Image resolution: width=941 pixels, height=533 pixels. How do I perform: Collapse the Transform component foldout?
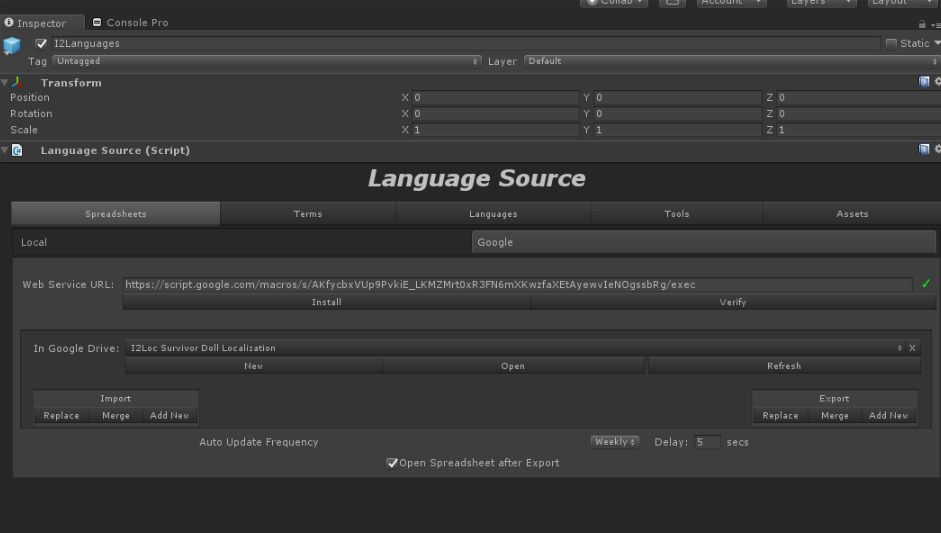pos(5,83)
